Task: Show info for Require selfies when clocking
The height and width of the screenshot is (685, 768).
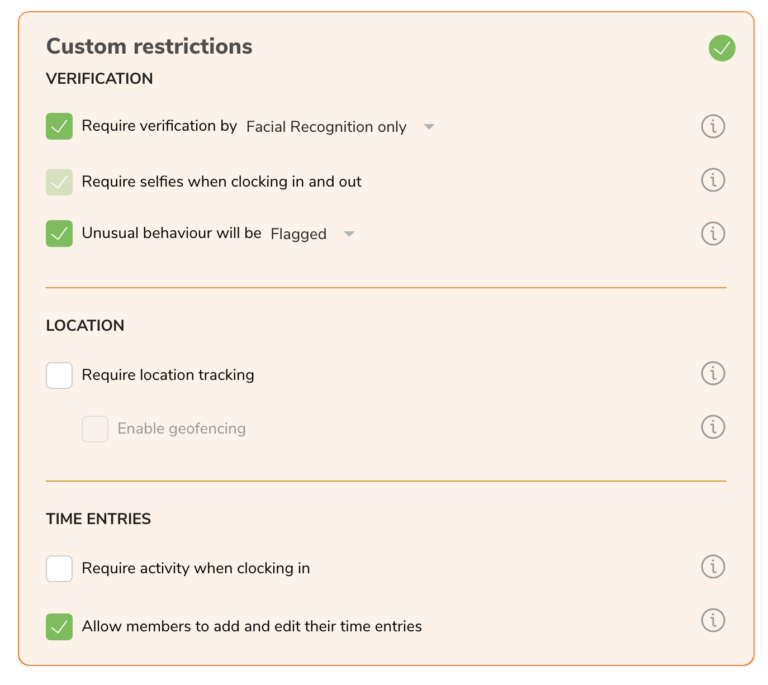Action: click(713, 180)
